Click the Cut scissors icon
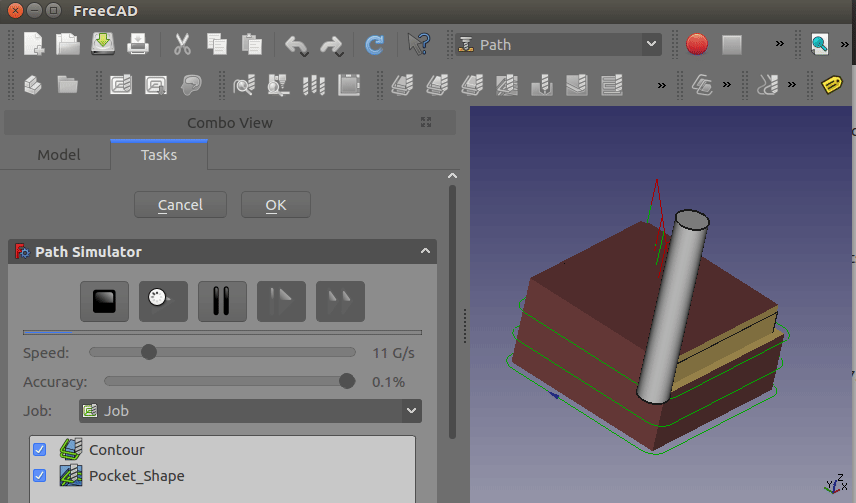Viewport: 856px width, 503px height. coord(182,44)
